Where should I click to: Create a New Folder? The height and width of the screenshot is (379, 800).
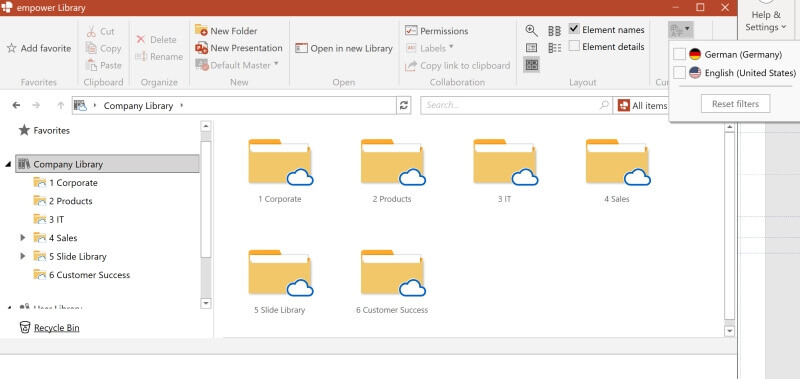coord(226,31)
